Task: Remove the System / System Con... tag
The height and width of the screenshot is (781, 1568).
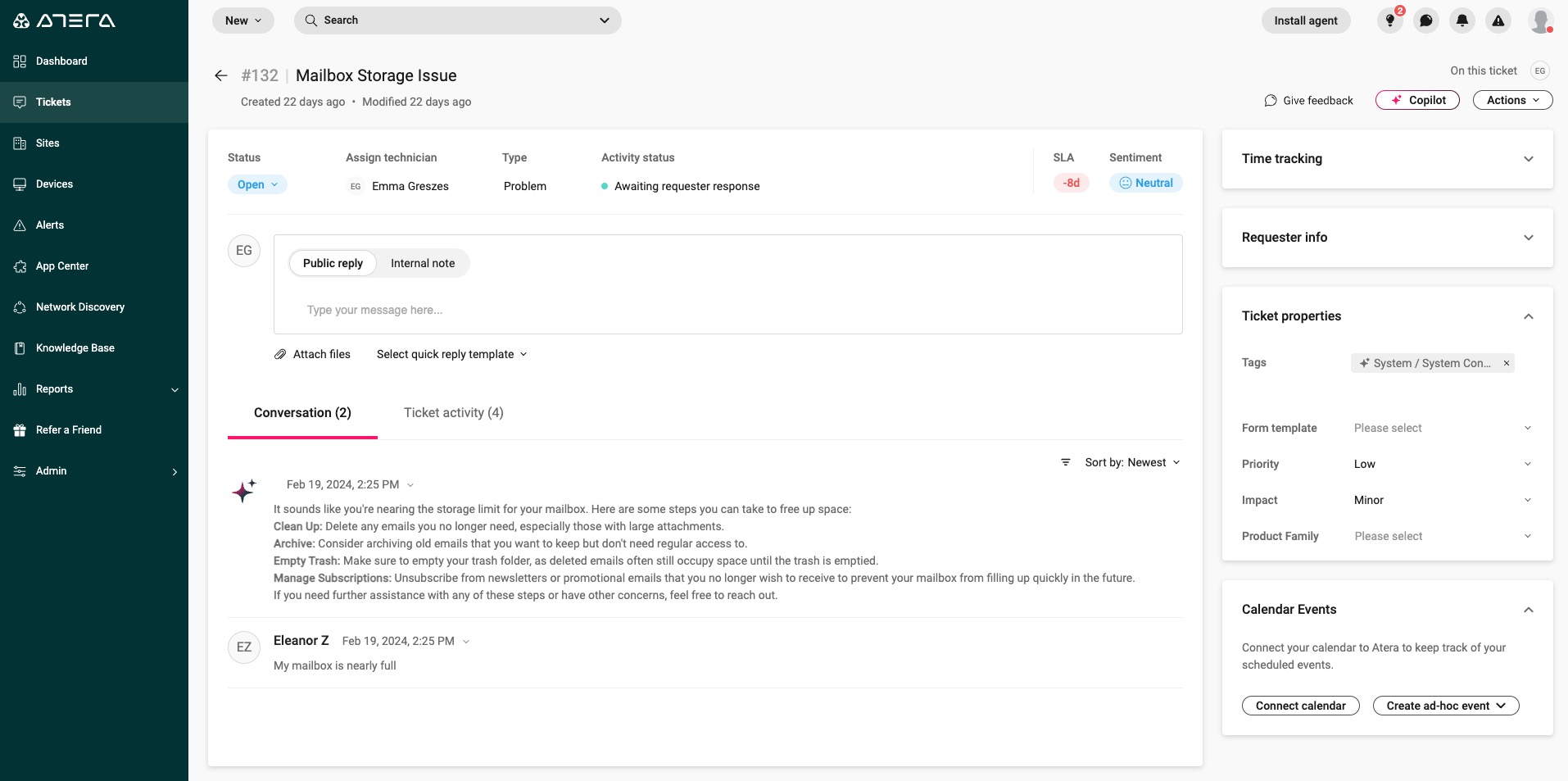Action: (1506, 363)
